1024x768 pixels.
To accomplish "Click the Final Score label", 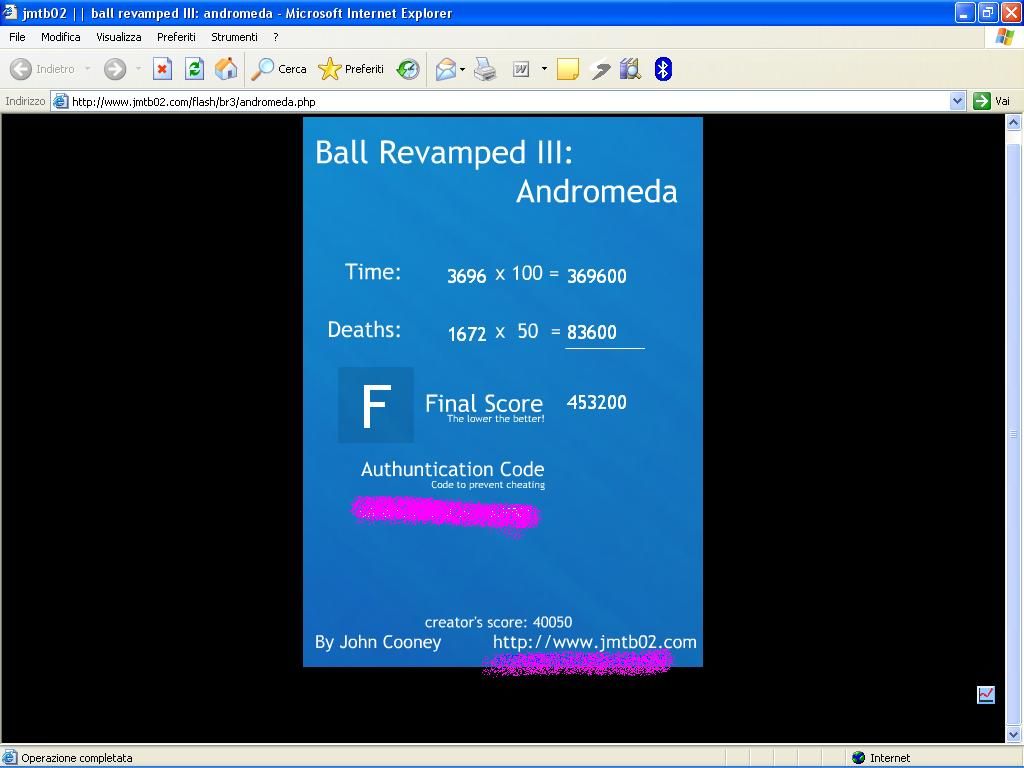I will pos(484,404).
